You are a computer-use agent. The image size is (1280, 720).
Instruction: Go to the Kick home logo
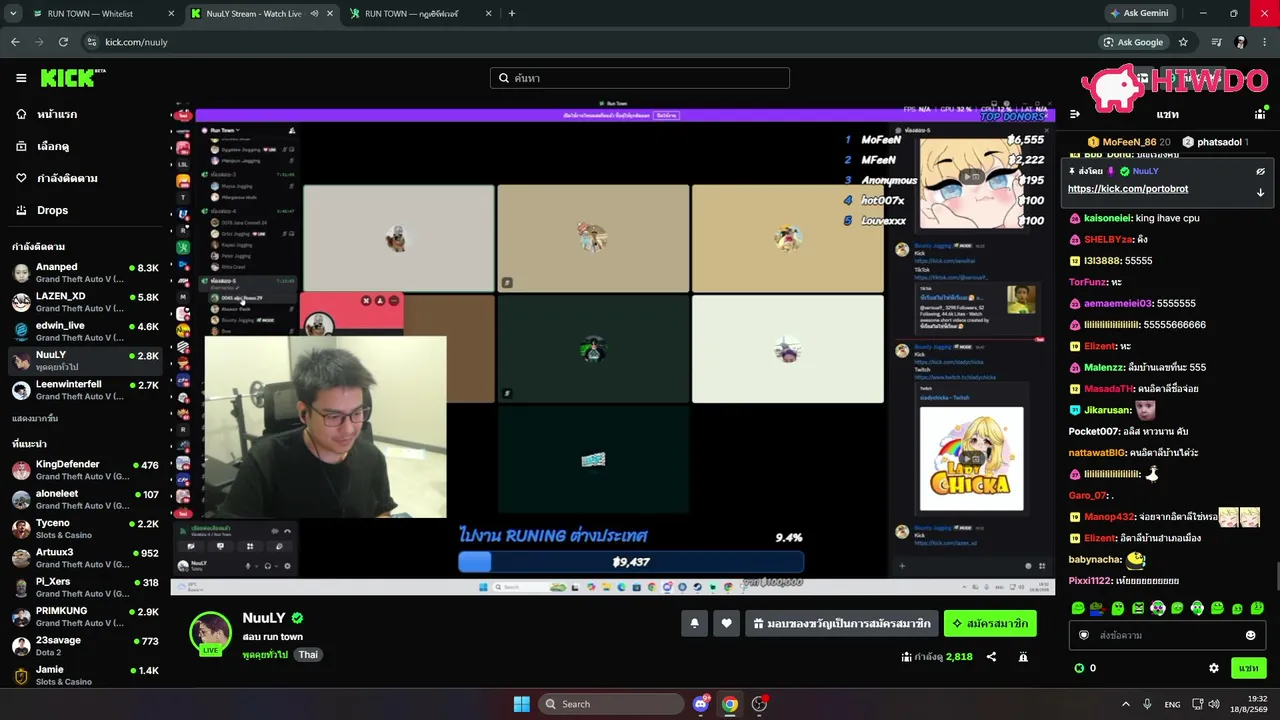point(73,78)
